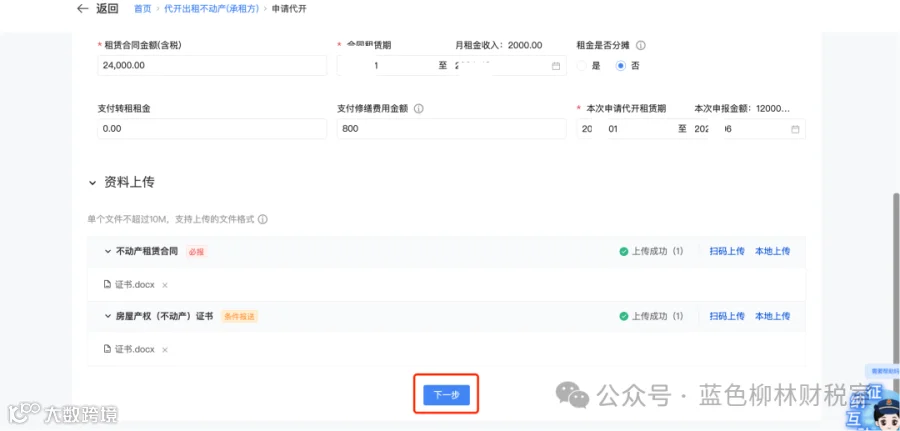Image resolution: width=900 pixels, height=431 pixels.
Task: Click 本地上传 for 不动产租赁合同
Action: [x=773, y=251]
